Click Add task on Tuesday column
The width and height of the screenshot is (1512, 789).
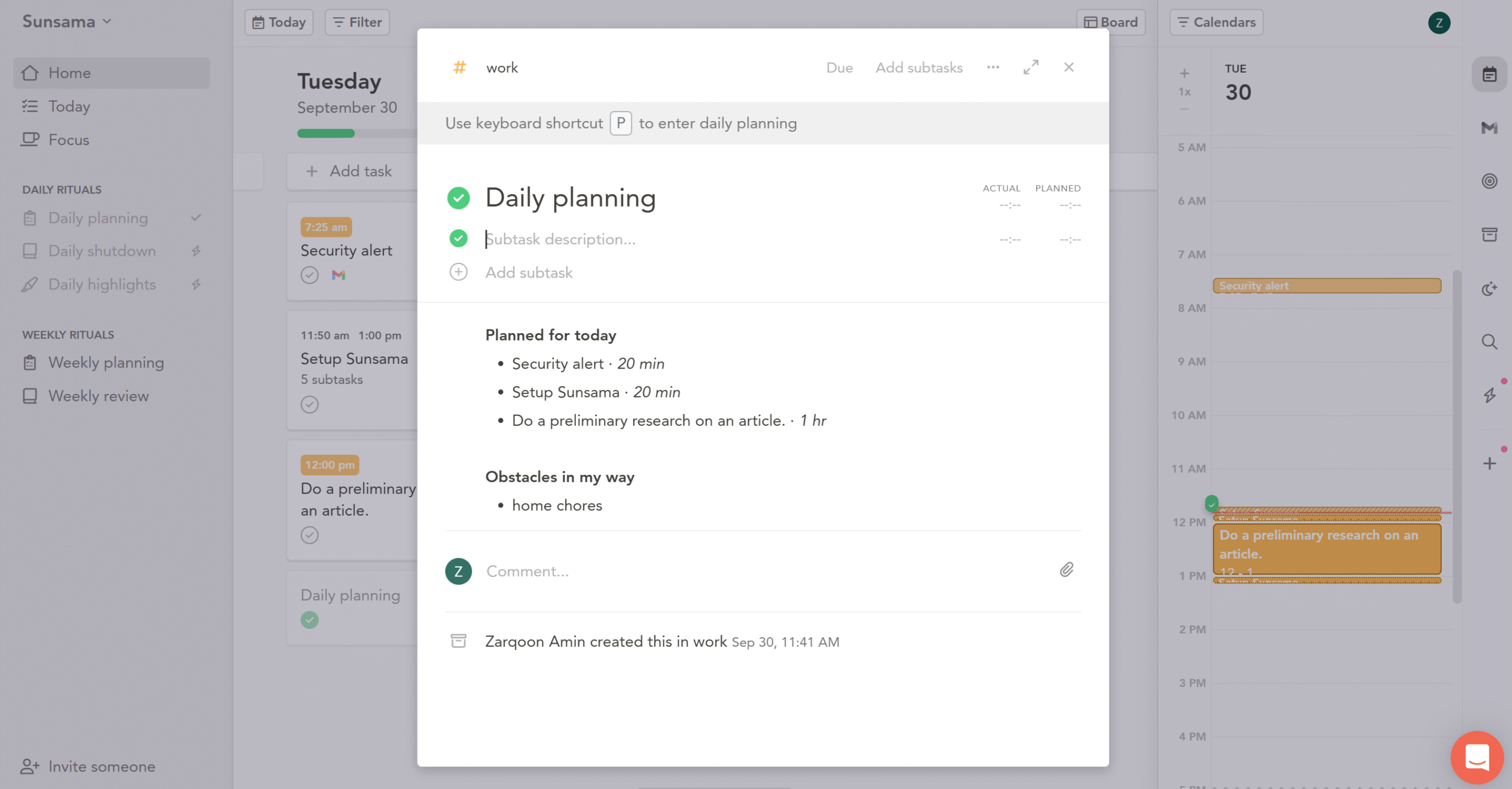coord(351,171)
